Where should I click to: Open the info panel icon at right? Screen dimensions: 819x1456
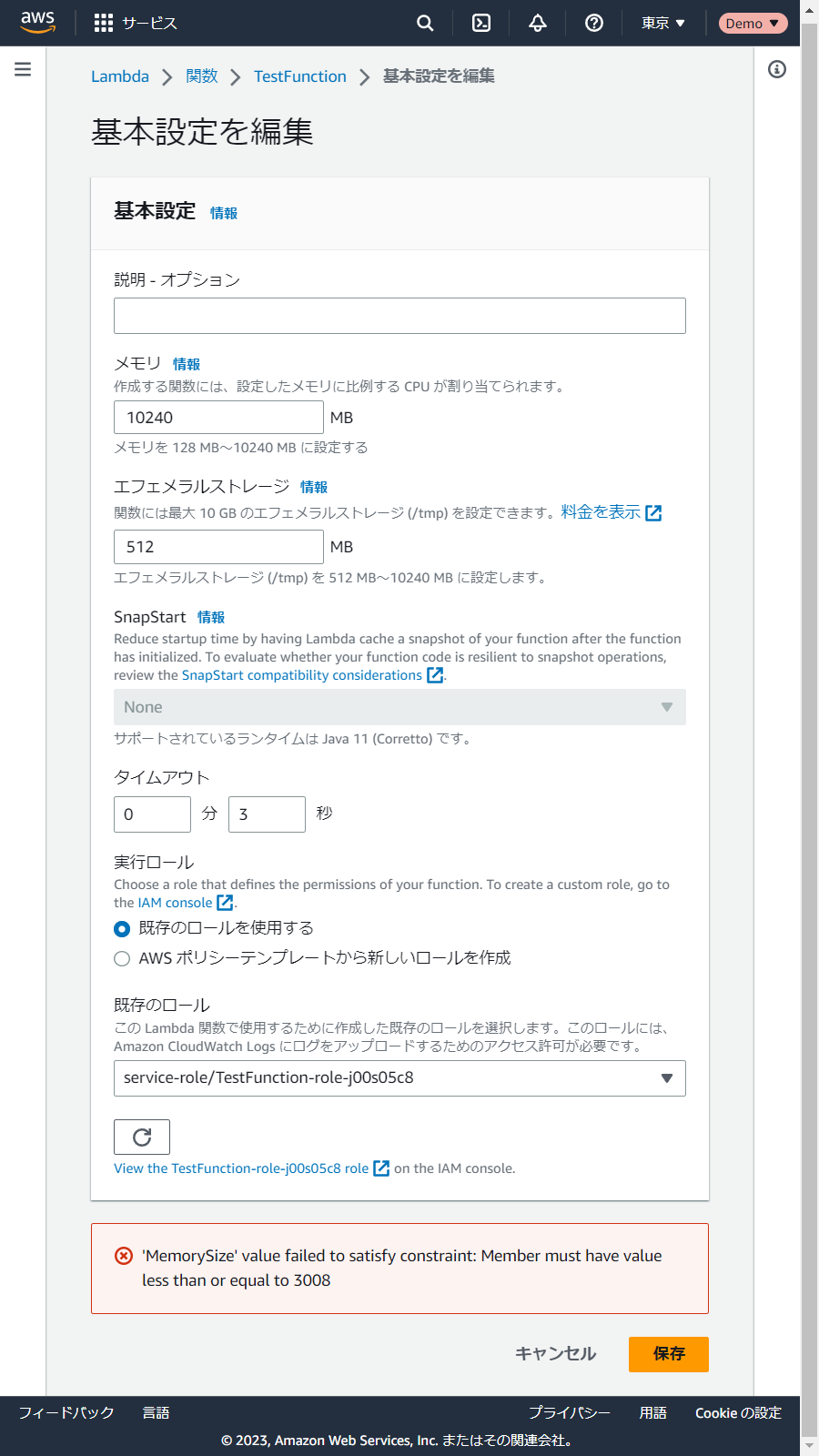(x=777, y=69)
